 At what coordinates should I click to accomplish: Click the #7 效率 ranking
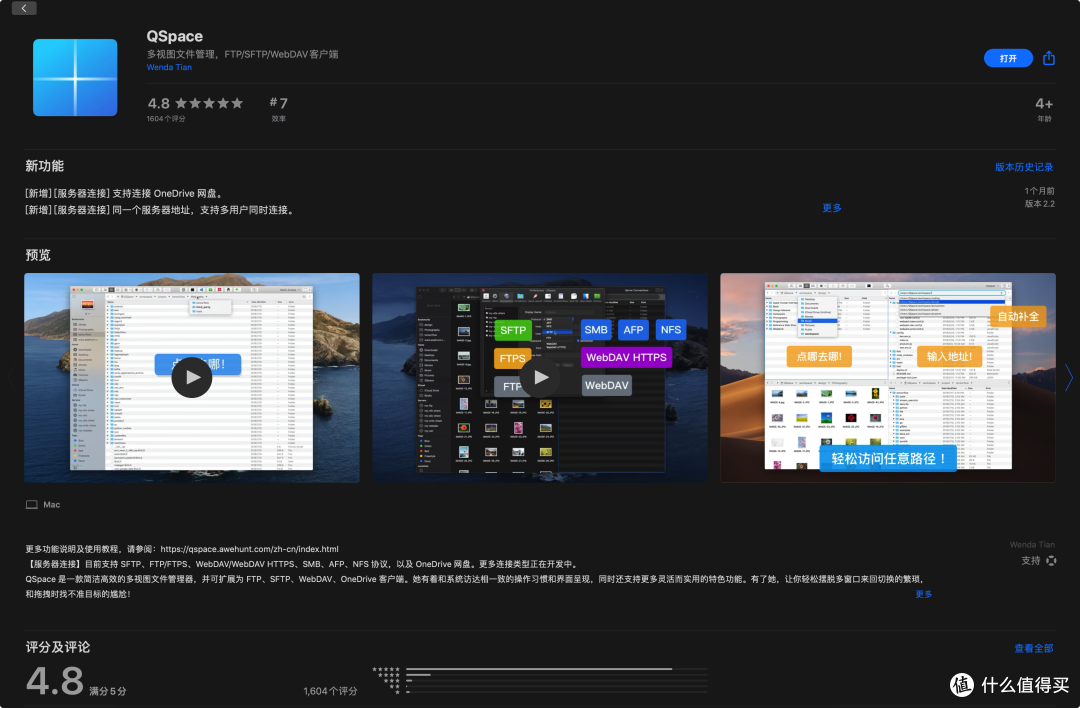[x=278, y=108]
